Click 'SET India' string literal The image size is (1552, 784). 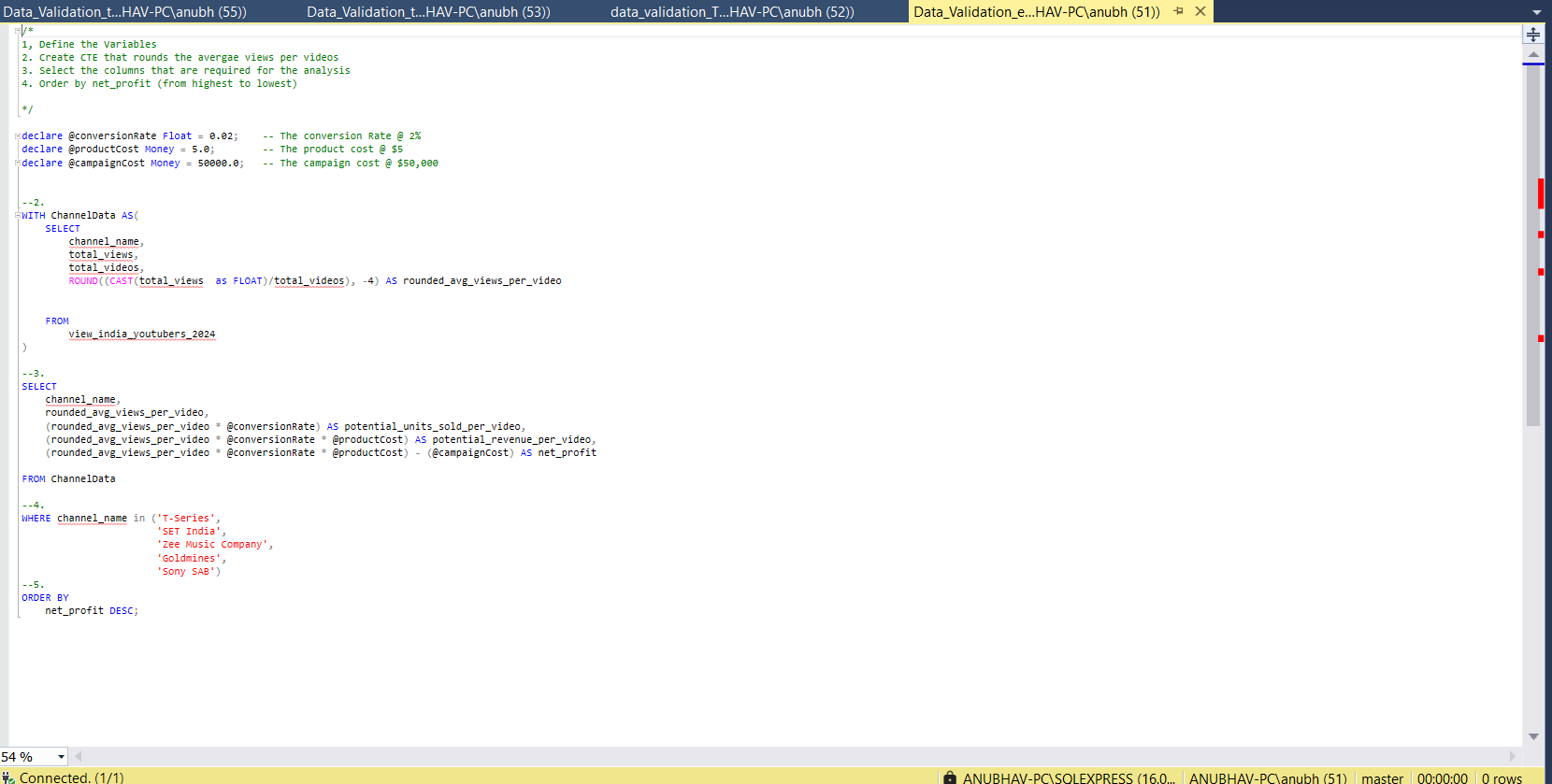click(x=189, y=532)
